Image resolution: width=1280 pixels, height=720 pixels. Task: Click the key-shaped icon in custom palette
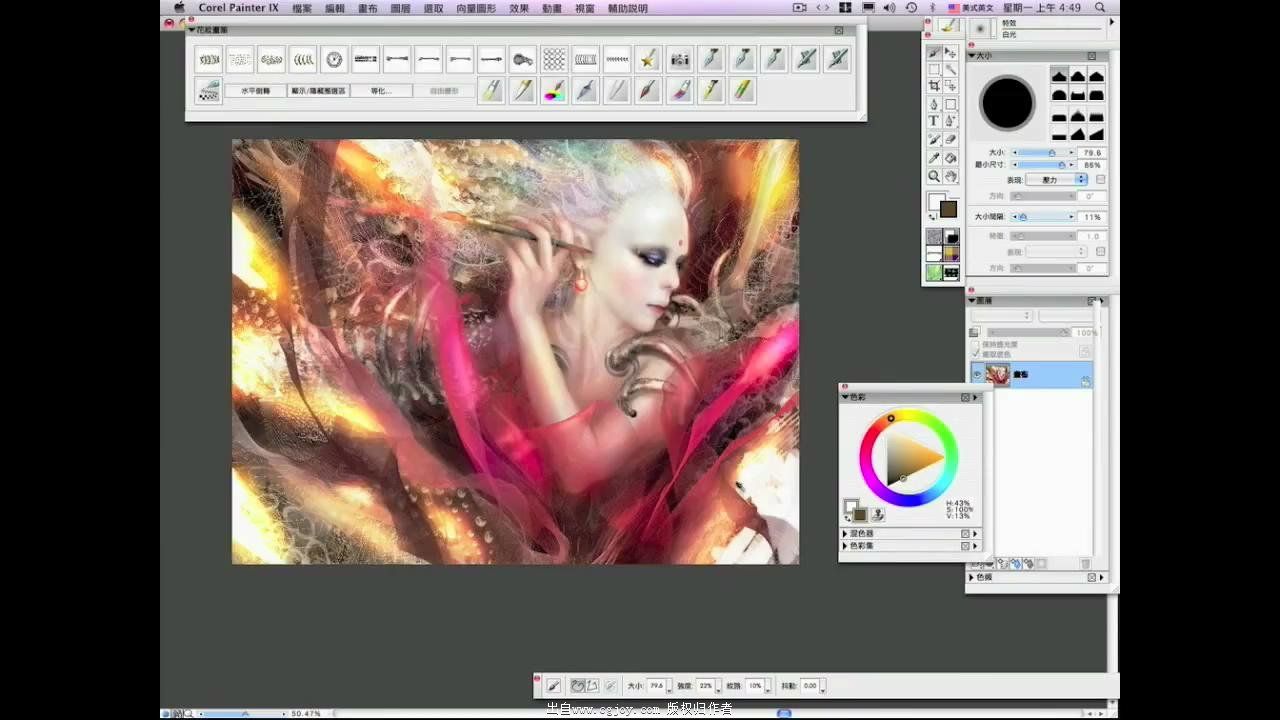pos(522,59)
